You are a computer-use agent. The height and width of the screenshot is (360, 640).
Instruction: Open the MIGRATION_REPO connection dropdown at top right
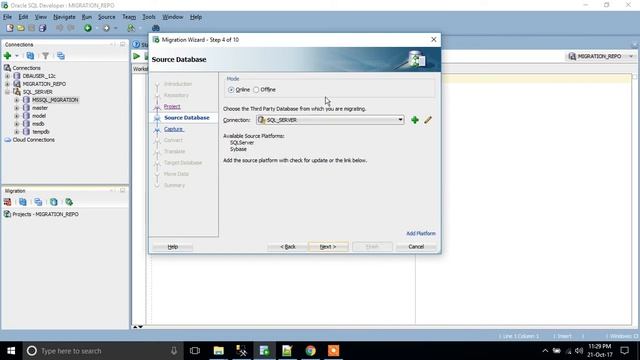click(601, 56)
